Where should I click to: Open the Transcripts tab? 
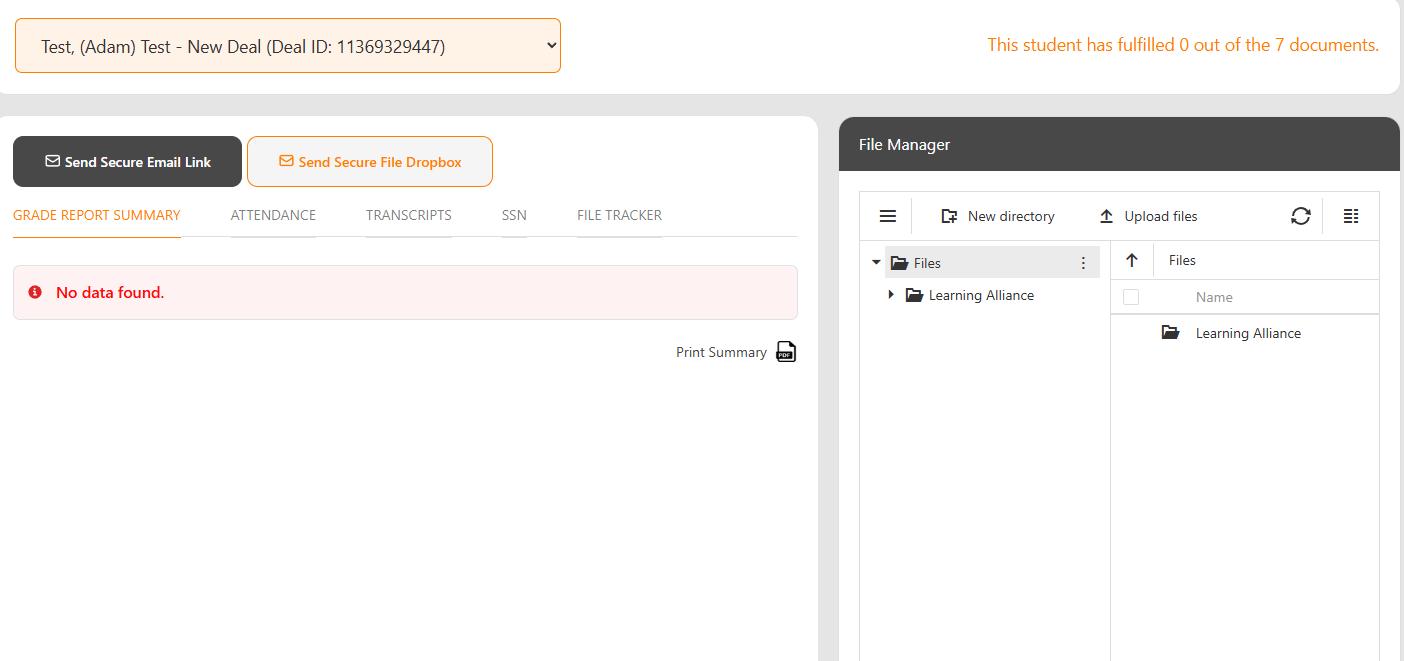tap(408, 215)
